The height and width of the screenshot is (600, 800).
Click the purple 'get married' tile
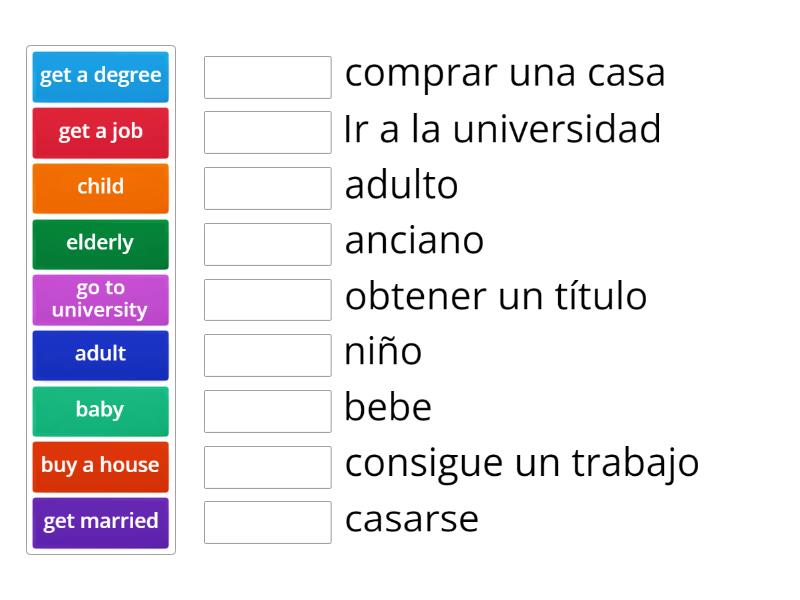(100, 521)
